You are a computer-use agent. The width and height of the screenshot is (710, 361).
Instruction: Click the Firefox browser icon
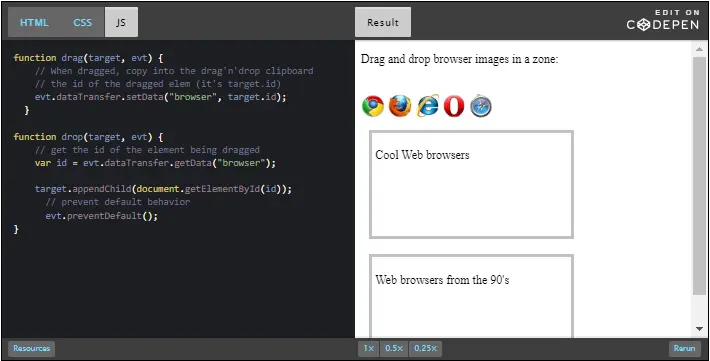point(400,106)
